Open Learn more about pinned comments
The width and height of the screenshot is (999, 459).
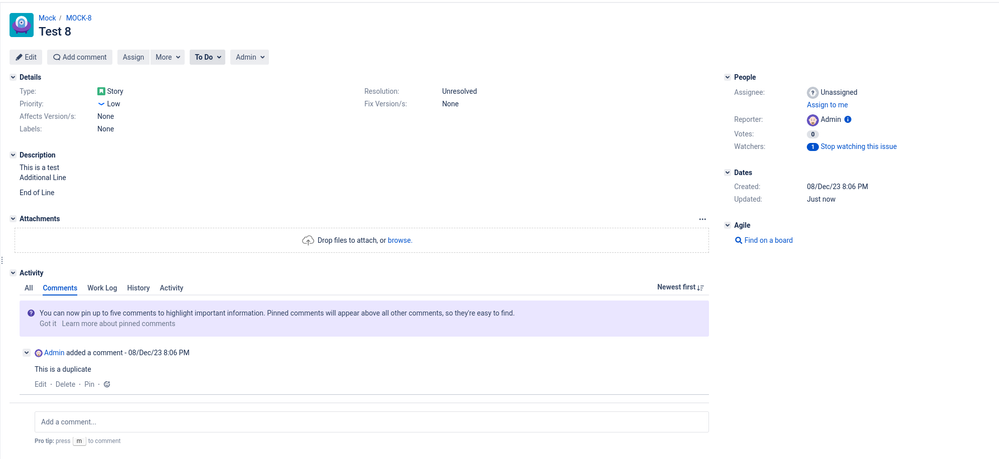point(119,324)
